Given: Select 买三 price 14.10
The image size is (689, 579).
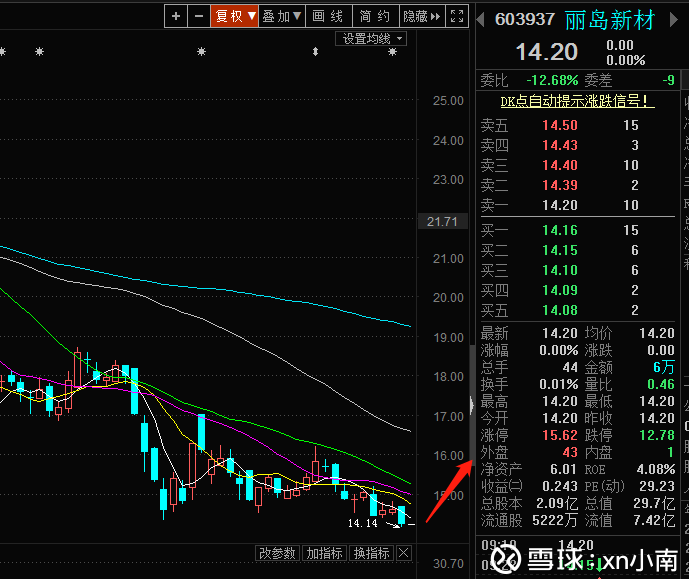Looking at the screenshot, I should coord(560,270).
